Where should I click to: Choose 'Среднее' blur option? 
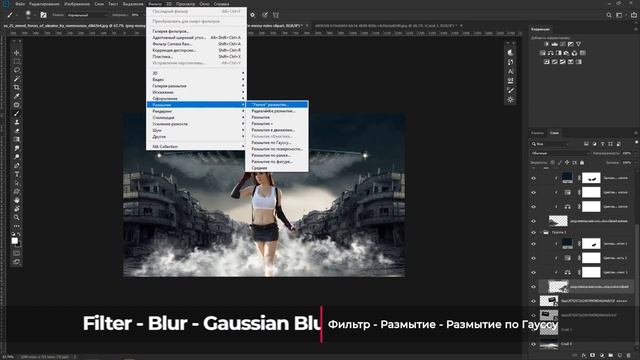[x=277, y=168]
